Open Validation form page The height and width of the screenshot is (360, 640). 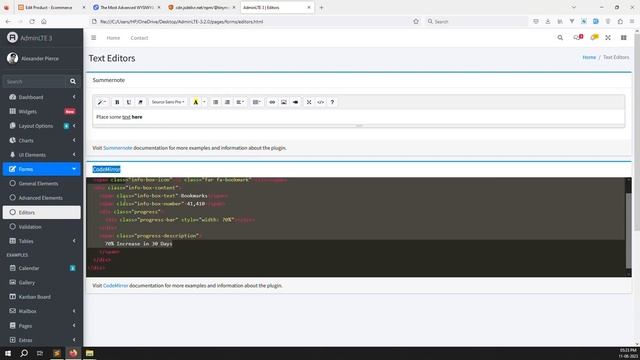click(42, 227)
